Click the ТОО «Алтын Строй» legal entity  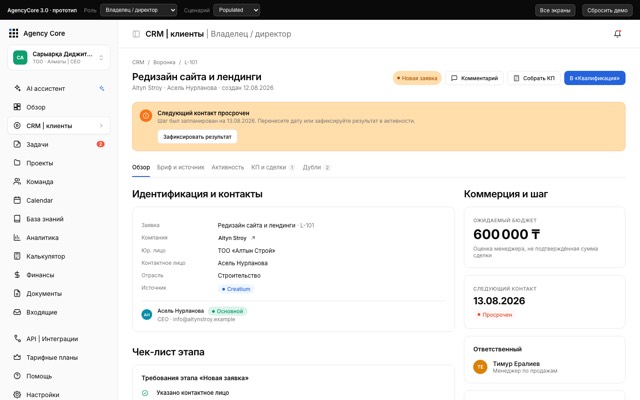click(x=247, y=251)
